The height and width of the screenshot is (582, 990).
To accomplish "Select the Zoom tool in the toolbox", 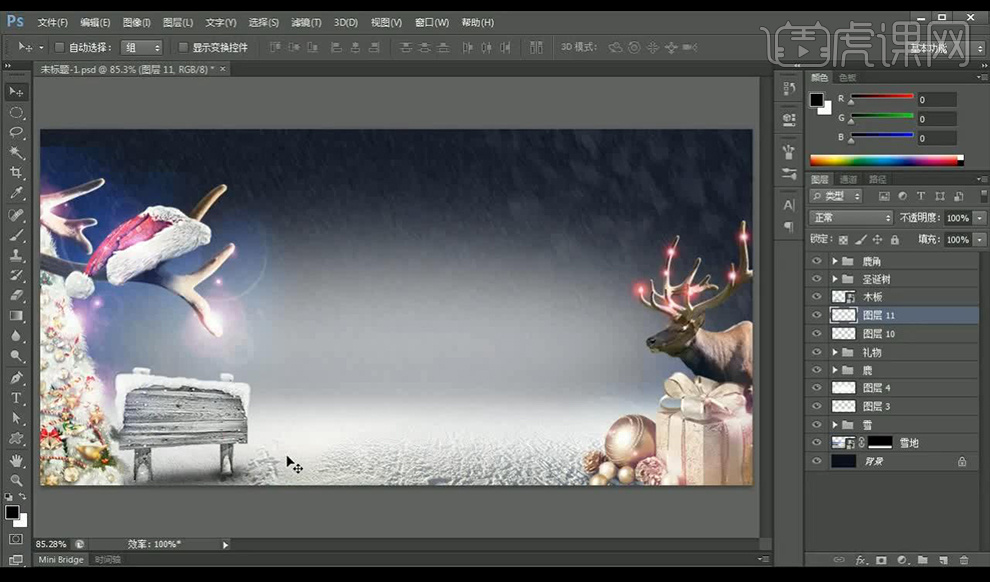I will coord(16,480).
